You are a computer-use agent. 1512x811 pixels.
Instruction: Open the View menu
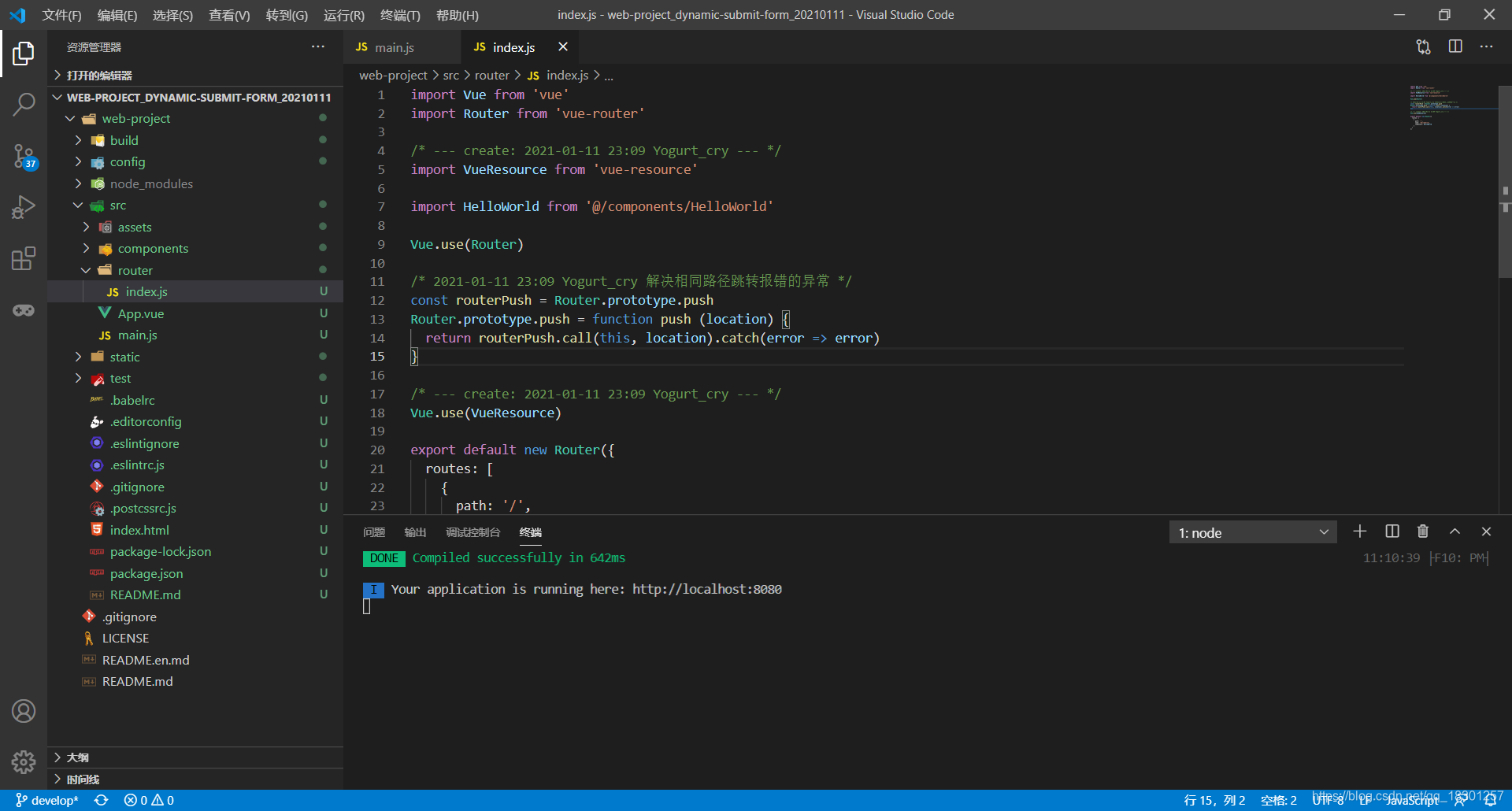pyautogui.click(x=229, y=15)
